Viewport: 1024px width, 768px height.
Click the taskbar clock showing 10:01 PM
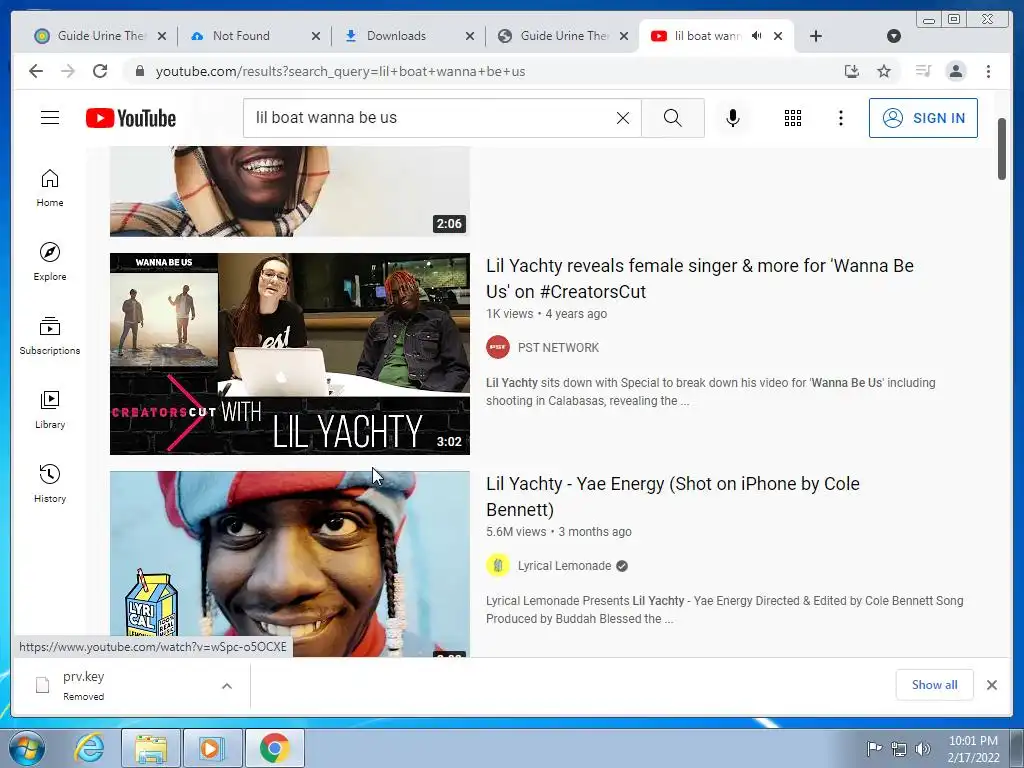pos(973,748)
